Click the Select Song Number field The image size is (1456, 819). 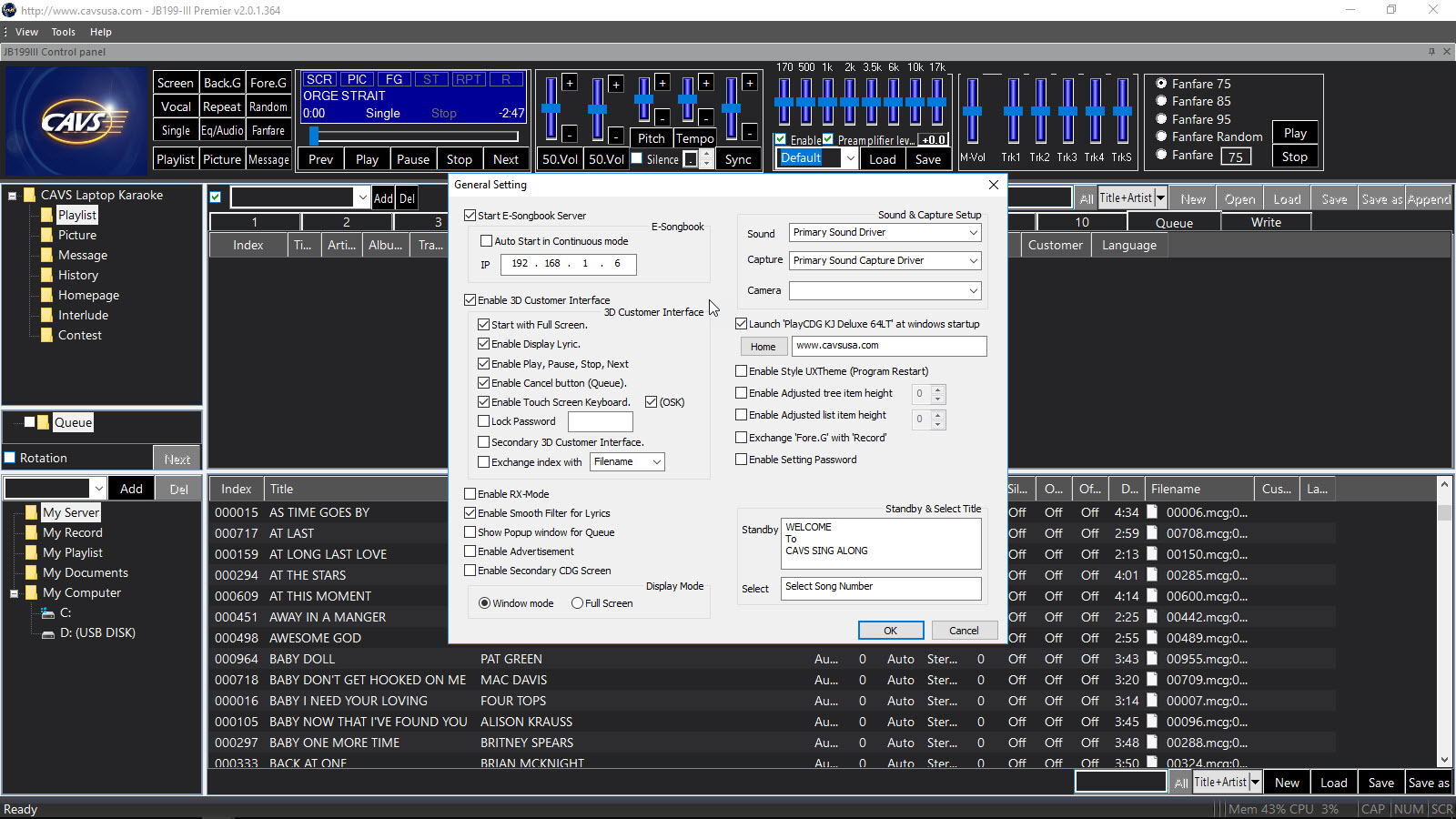coord(881,588)
